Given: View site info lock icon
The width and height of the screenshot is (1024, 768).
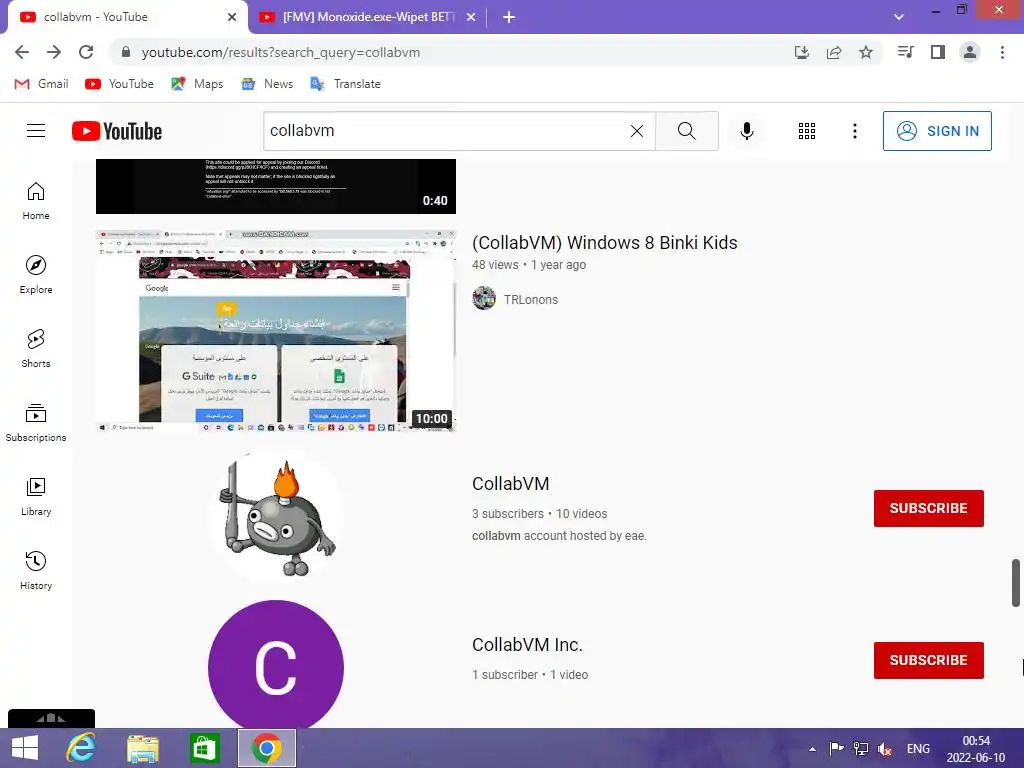Looking at the screenshot, I should coord(126,52).
